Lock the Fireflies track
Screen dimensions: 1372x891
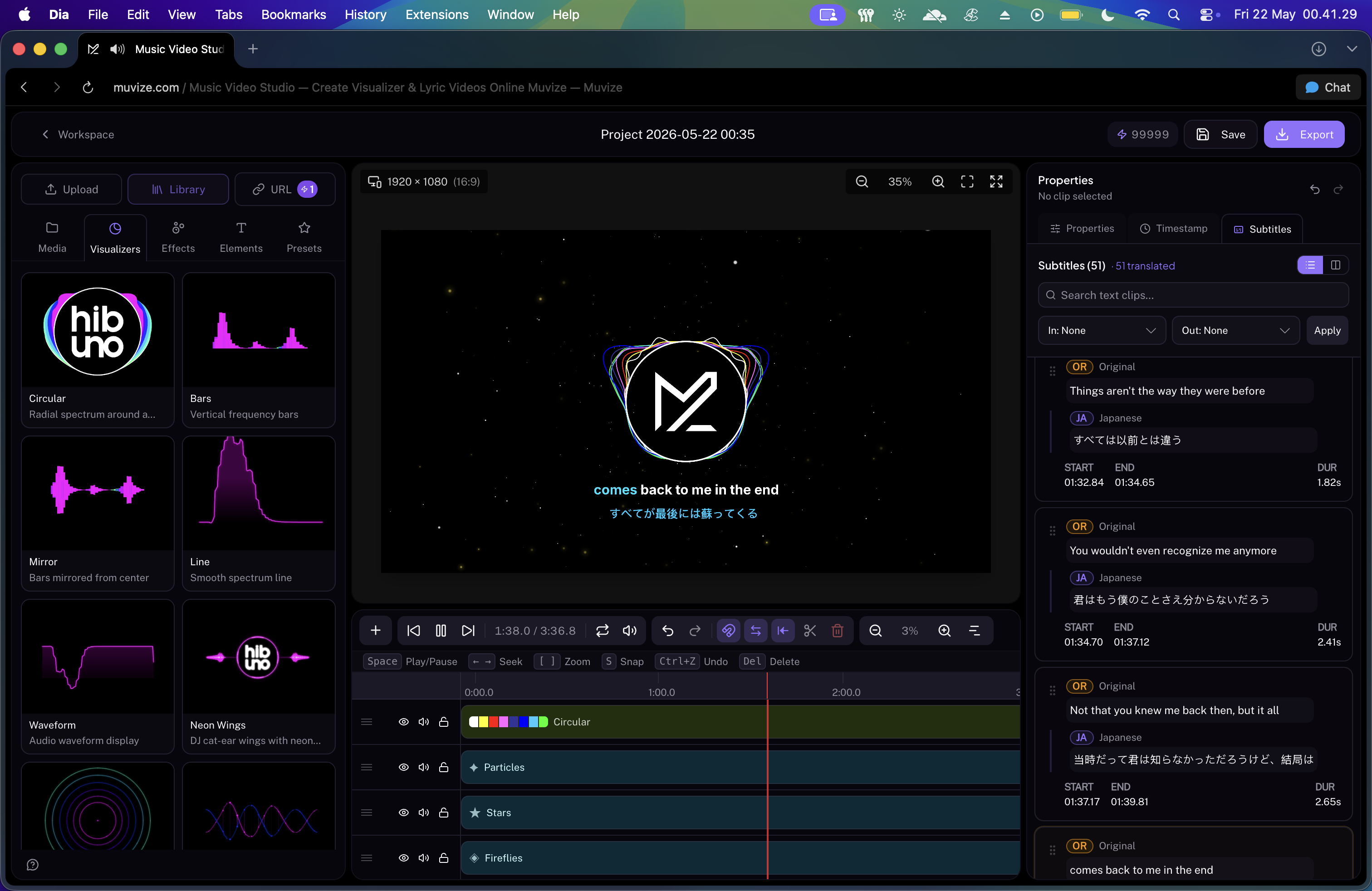443,857
